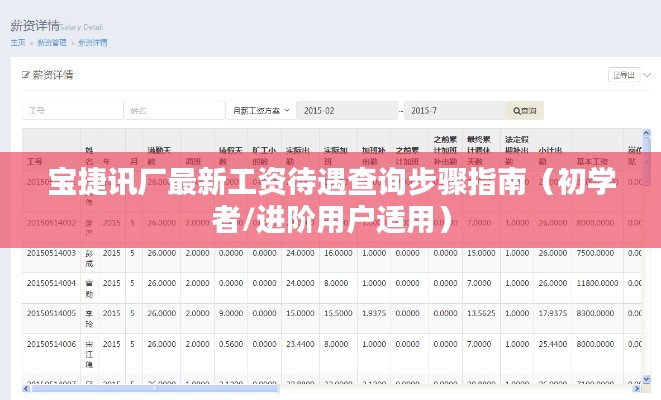
Task: Select the employee ID cell 20150514006
Action: 51,344
